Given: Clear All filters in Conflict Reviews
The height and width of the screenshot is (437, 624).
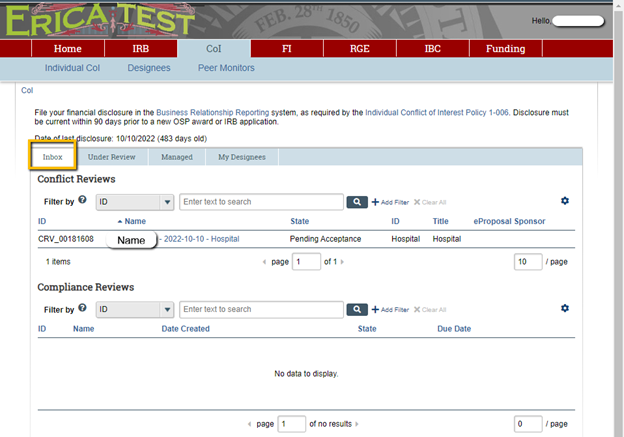Looking at the screenshot, I should (430, 202).
